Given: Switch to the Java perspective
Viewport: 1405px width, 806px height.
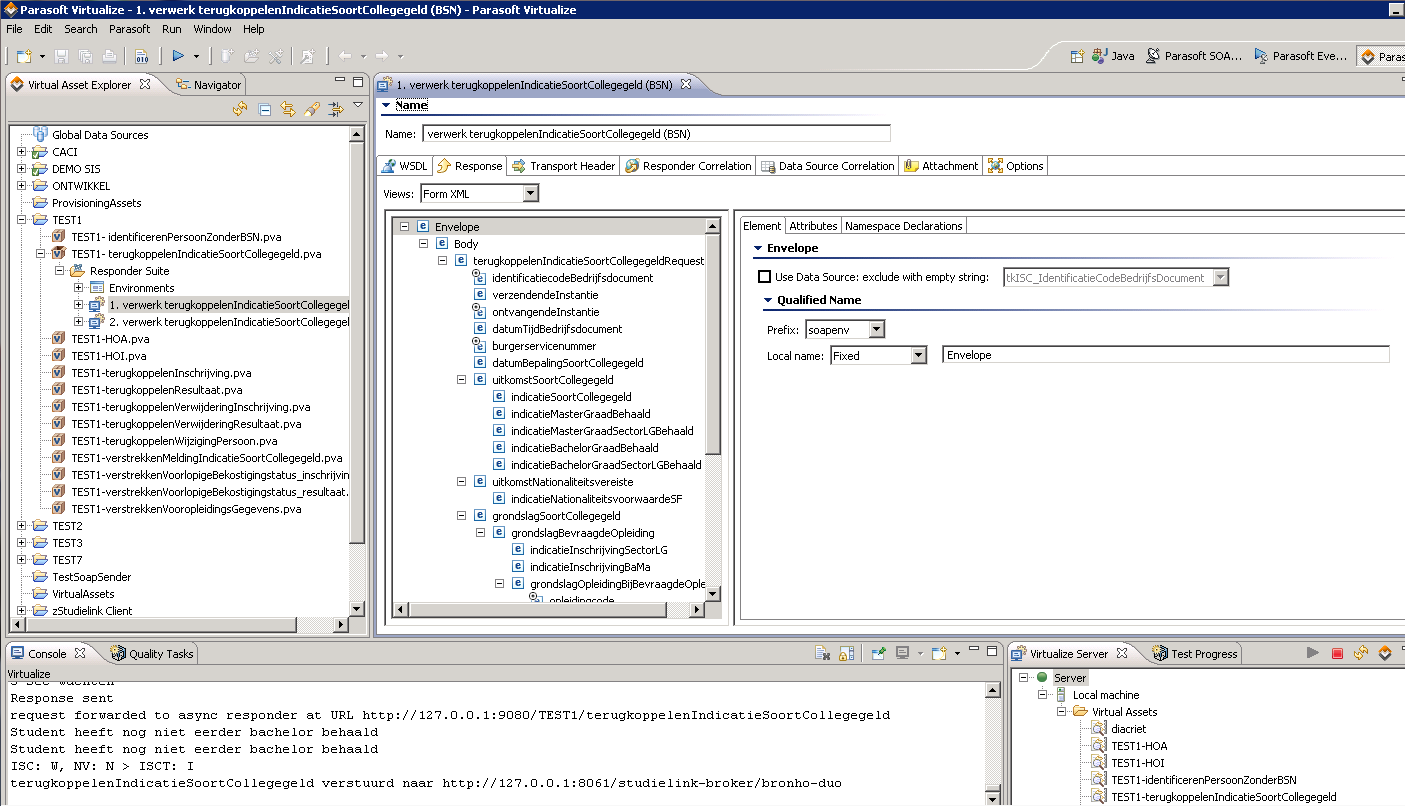Looking at the screenshot, I should point(1113,56).
